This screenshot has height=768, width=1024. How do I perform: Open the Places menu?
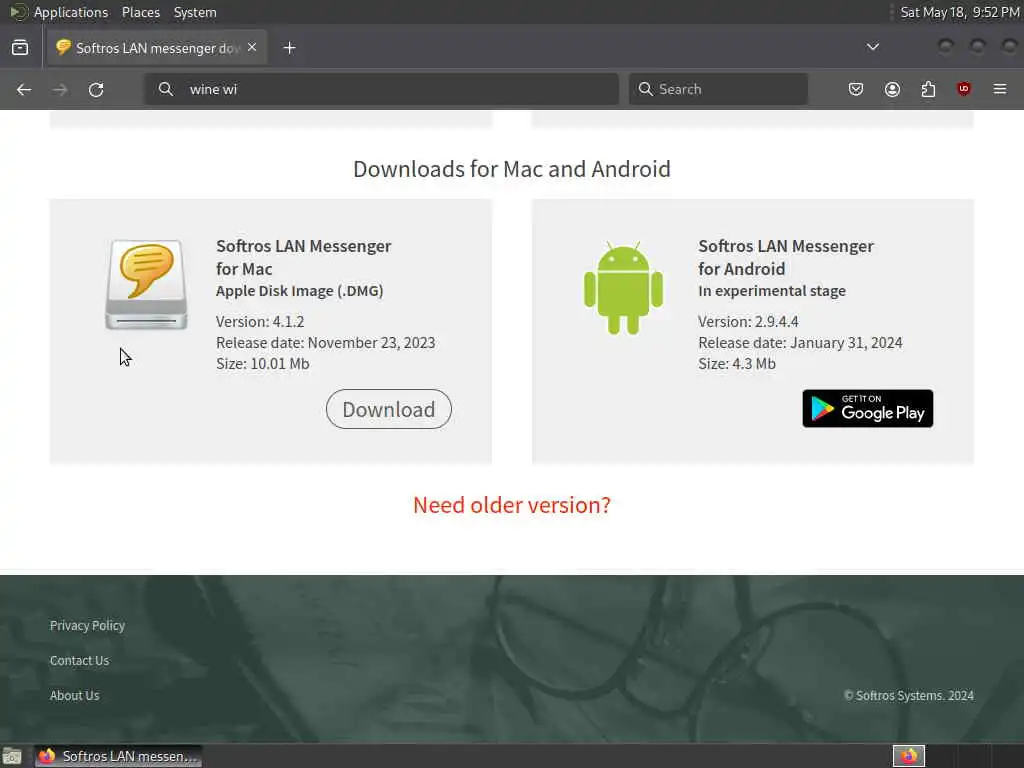coord(141,12)
